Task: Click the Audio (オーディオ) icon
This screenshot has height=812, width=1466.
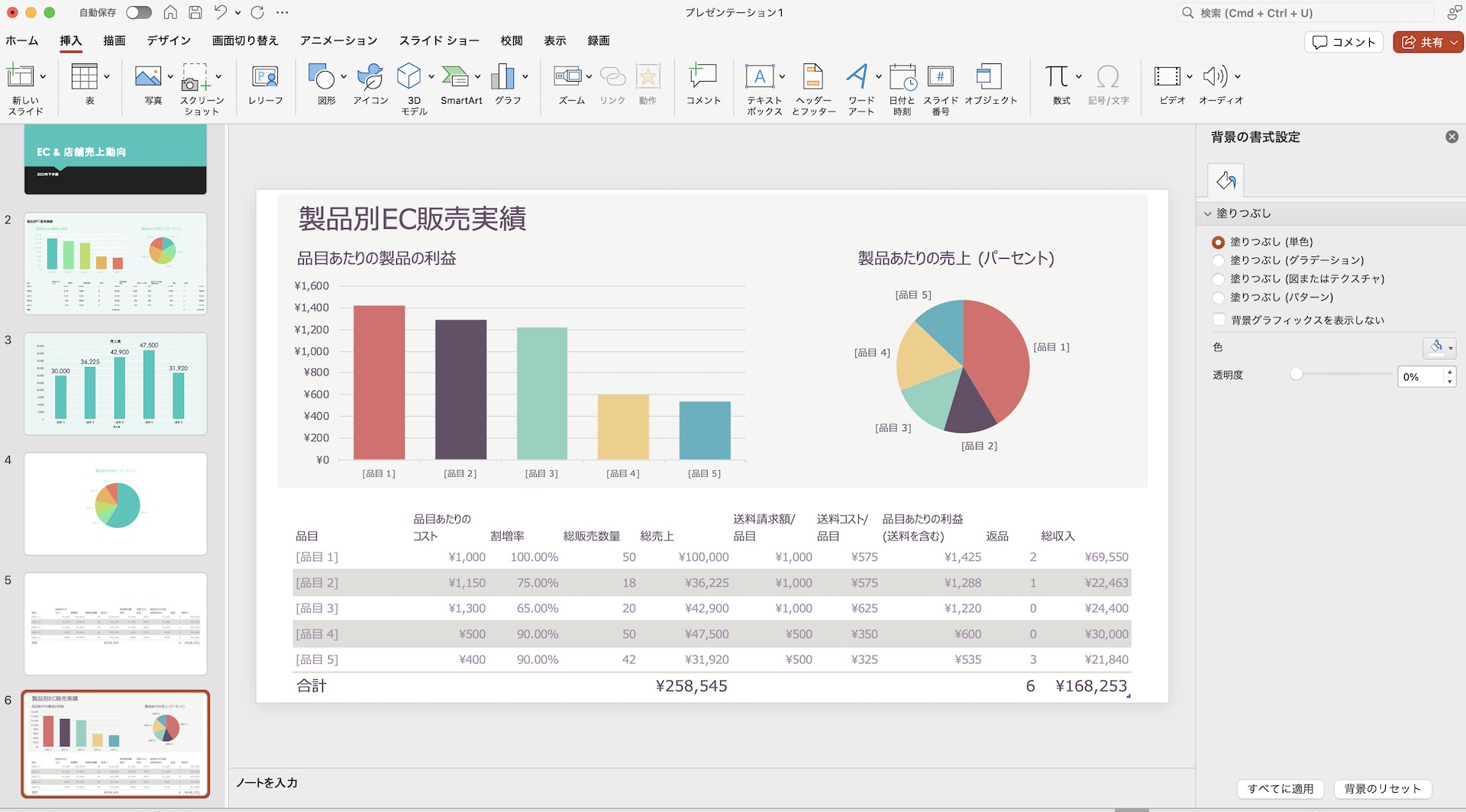Action: pyautogui.click(x=1215, y=76)
